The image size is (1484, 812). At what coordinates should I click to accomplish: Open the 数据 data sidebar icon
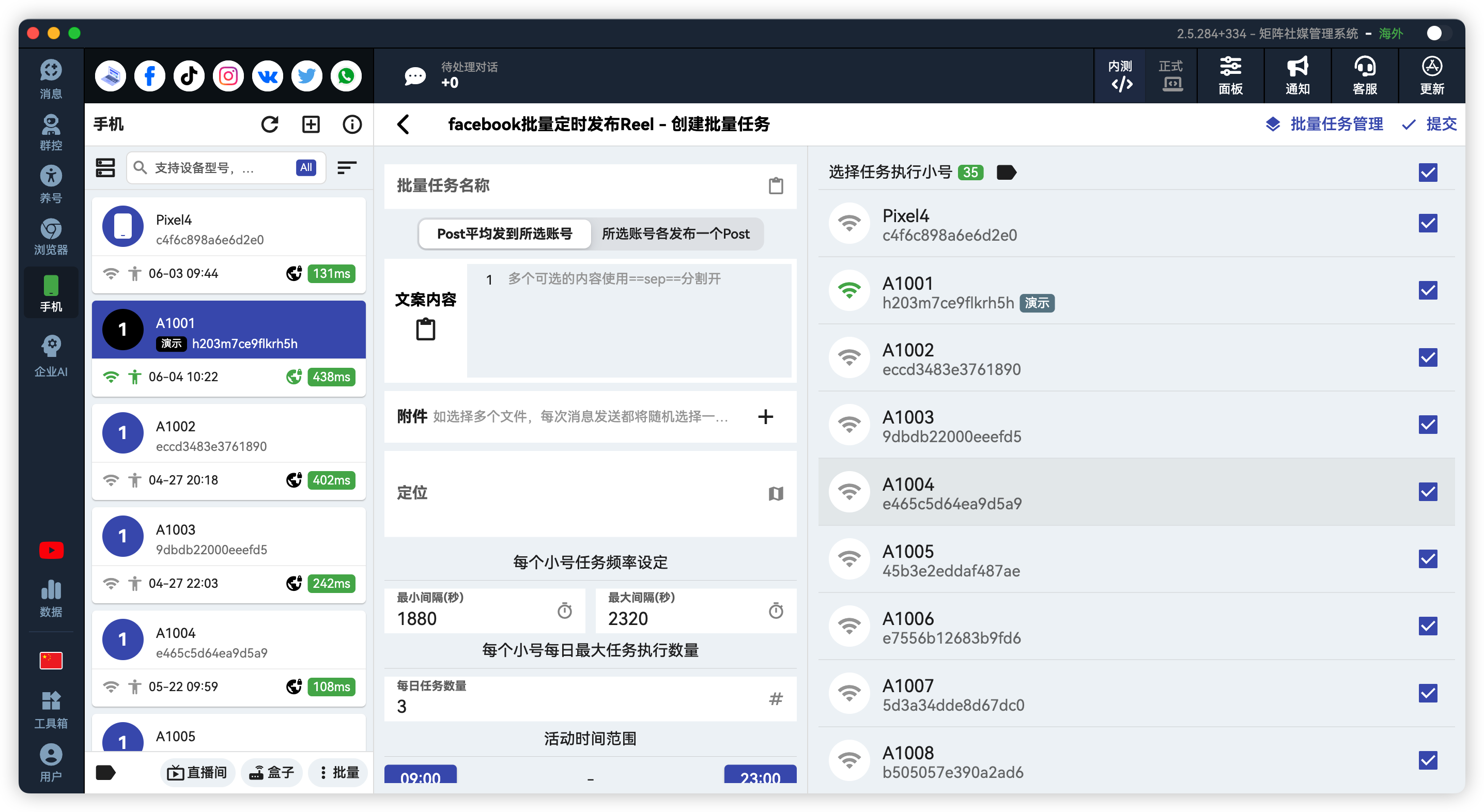coord(51,598)
